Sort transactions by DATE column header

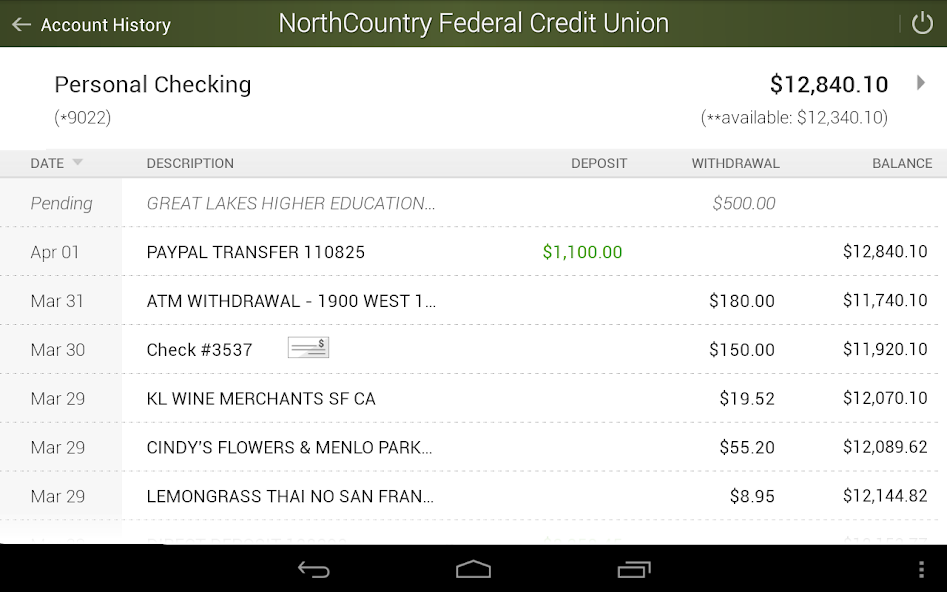coord(47,163)
